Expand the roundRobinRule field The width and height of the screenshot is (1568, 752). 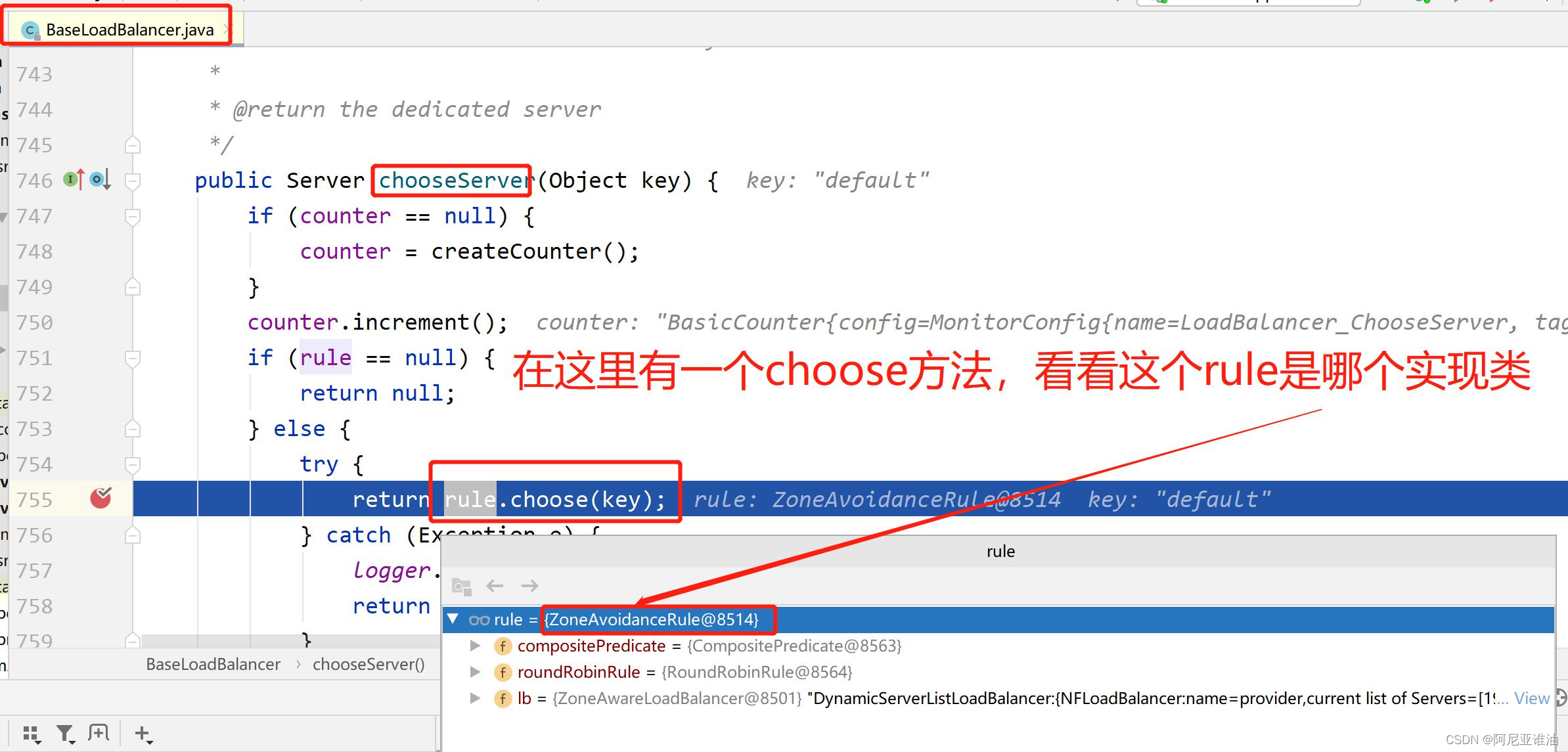pyautogui.click(x=475, y=672)
